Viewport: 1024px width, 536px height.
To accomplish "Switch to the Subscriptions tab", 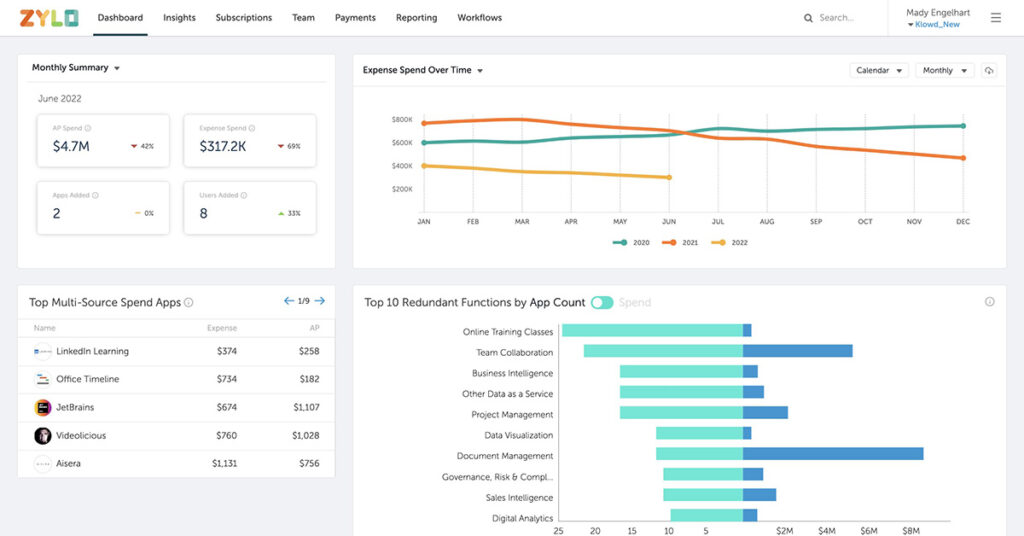I will pos(243,18).
